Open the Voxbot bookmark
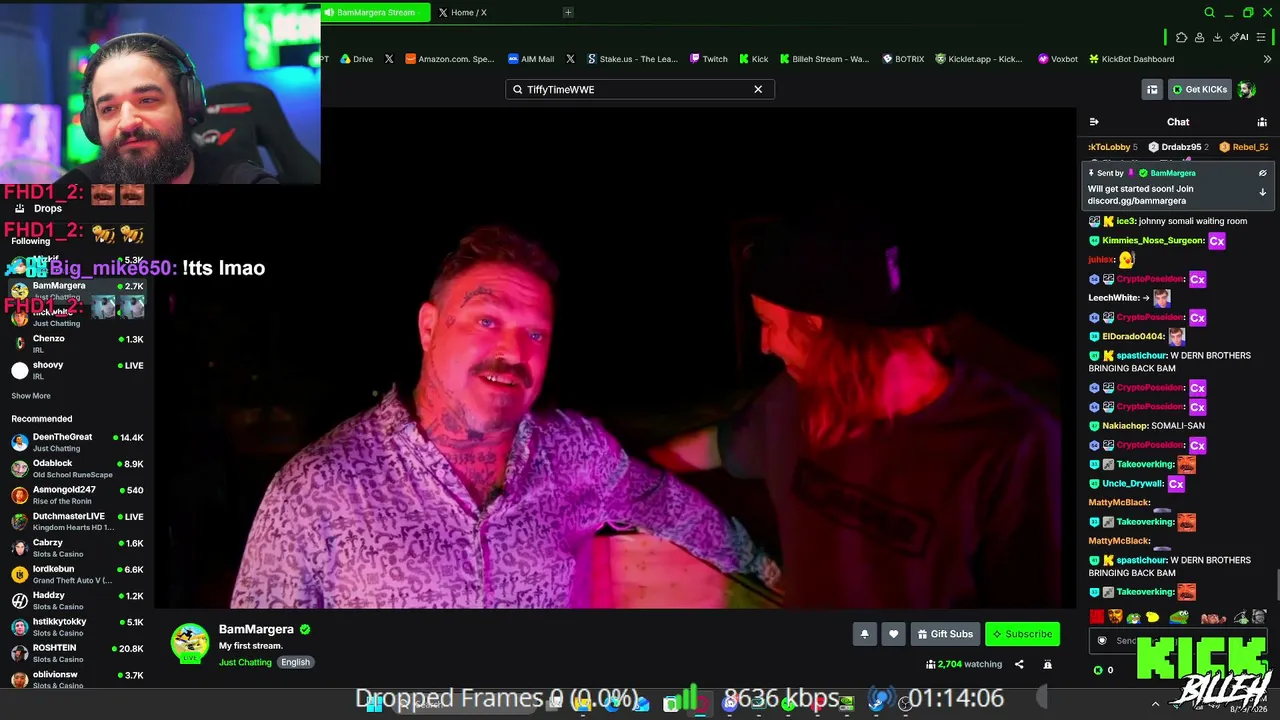Screen dimensions: 1280x720 pos(1058,59)
